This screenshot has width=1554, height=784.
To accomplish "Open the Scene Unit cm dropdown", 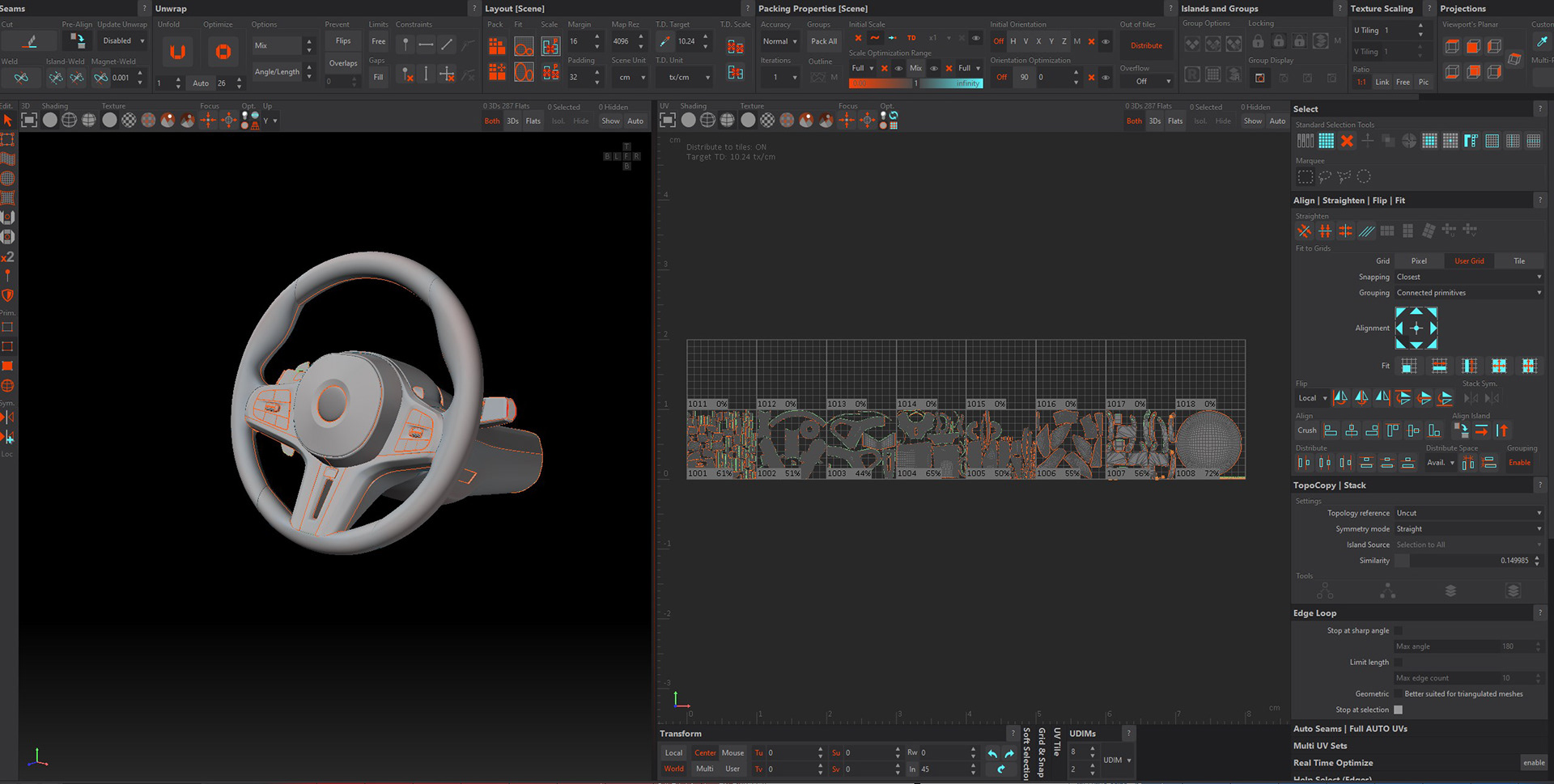I will click(631, 78).
